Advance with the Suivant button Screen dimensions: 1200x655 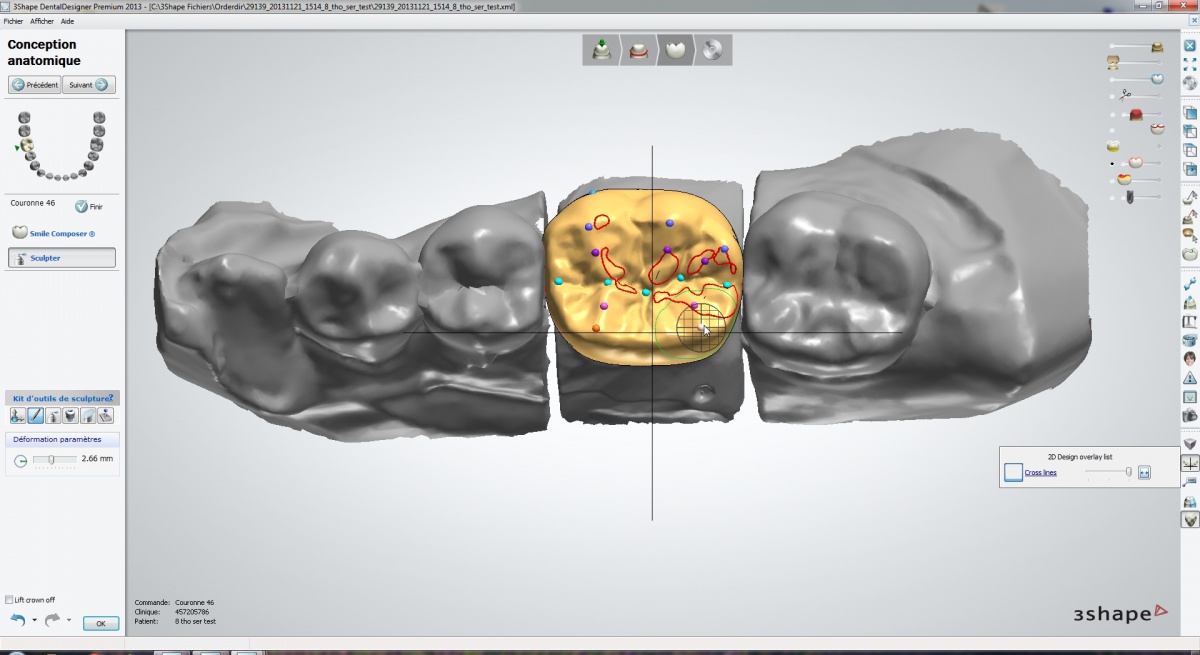[x=89, y=85]
